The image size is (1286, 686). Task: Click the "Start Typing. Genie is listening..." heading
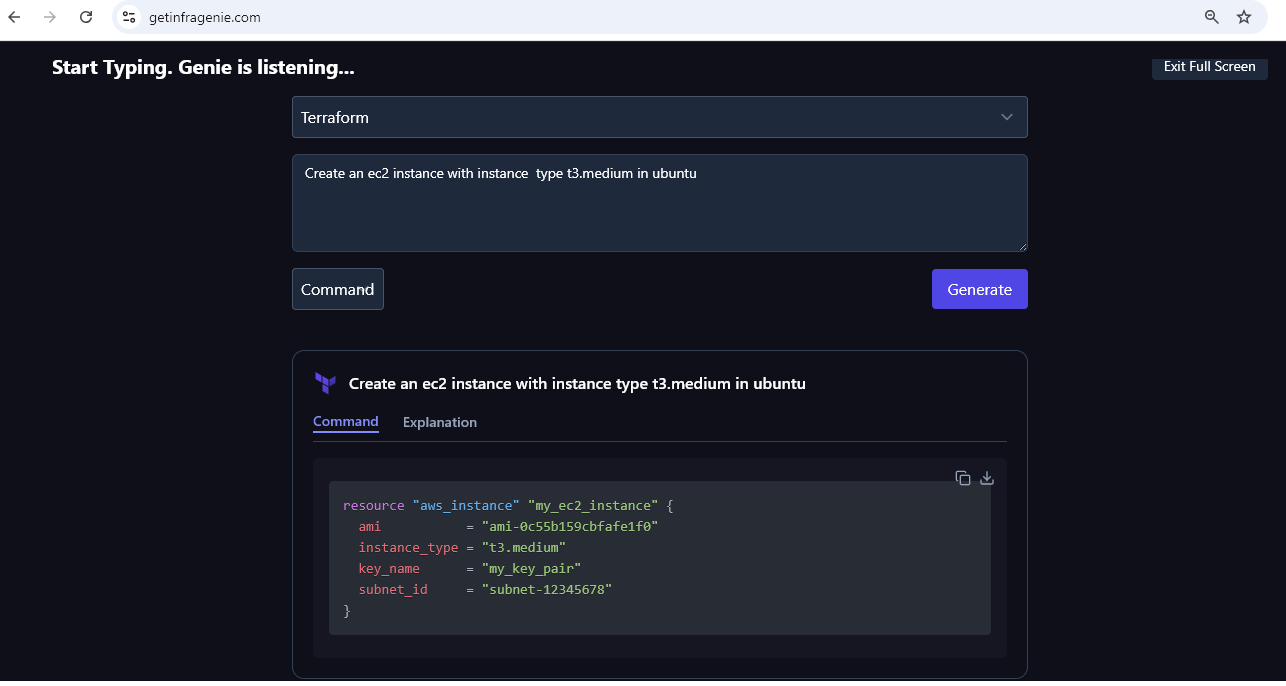click(x=203, y=67)
